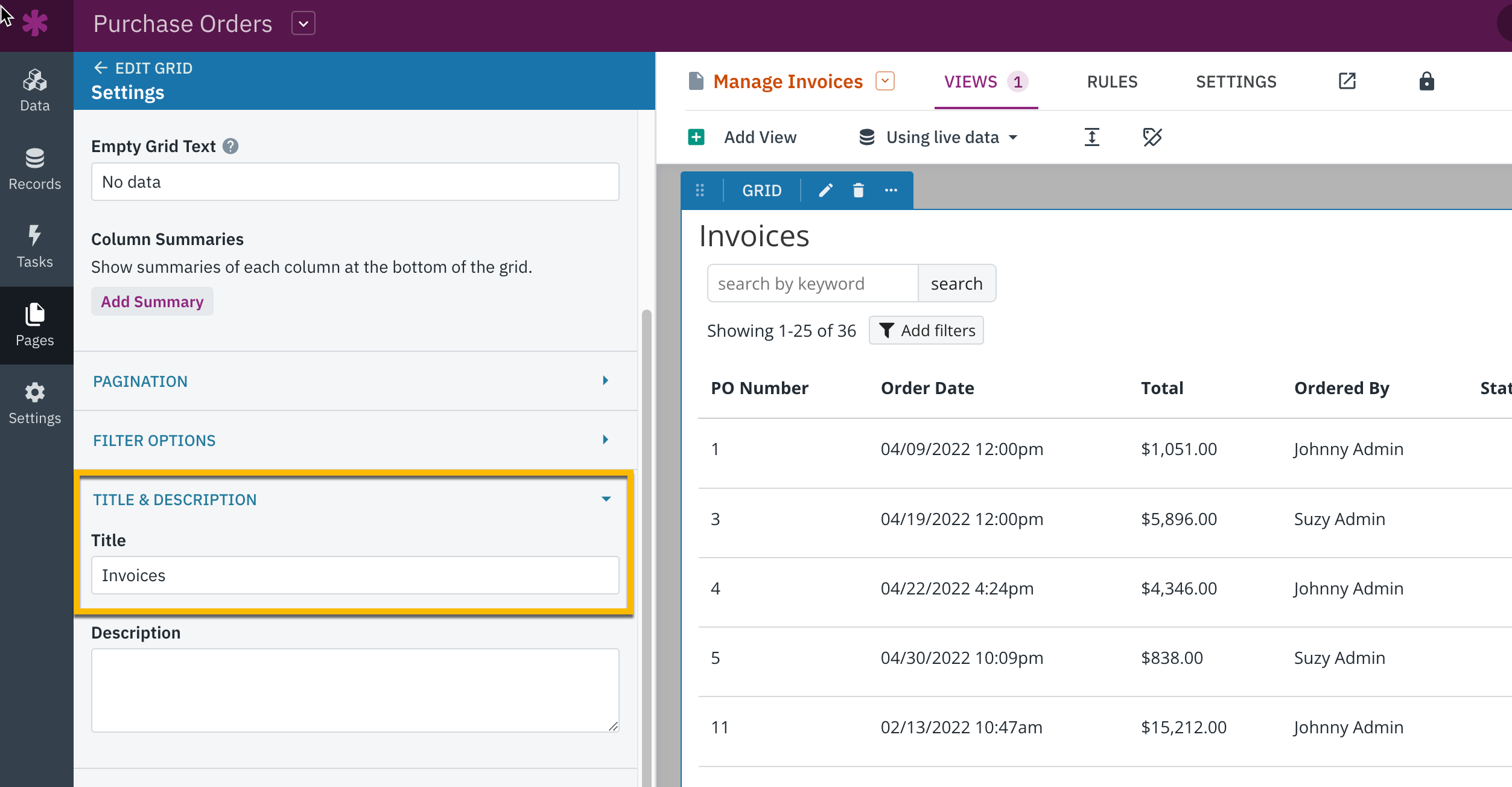Click the Order Date column header

coord(927,388)
